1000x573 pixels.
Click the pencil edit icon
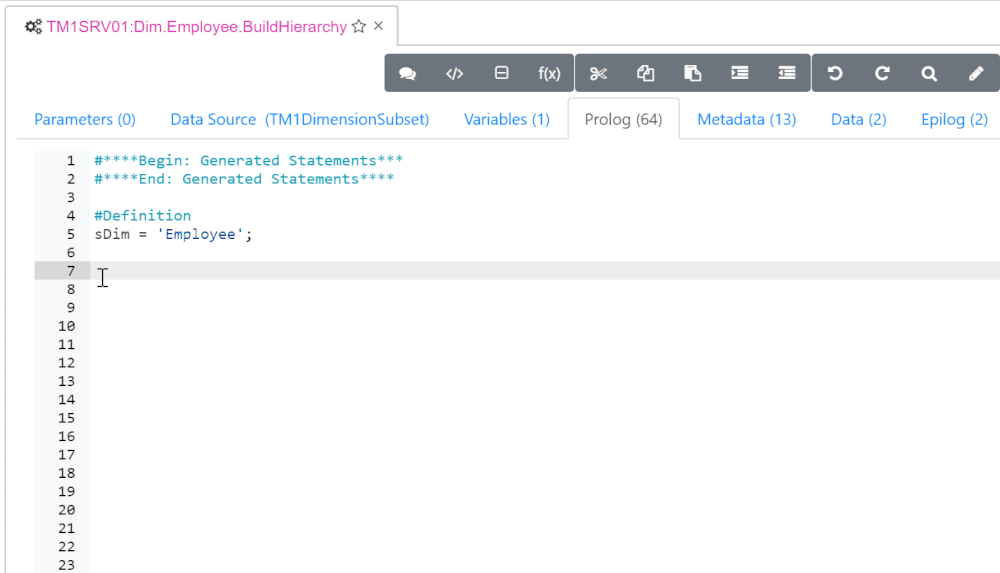976,73
